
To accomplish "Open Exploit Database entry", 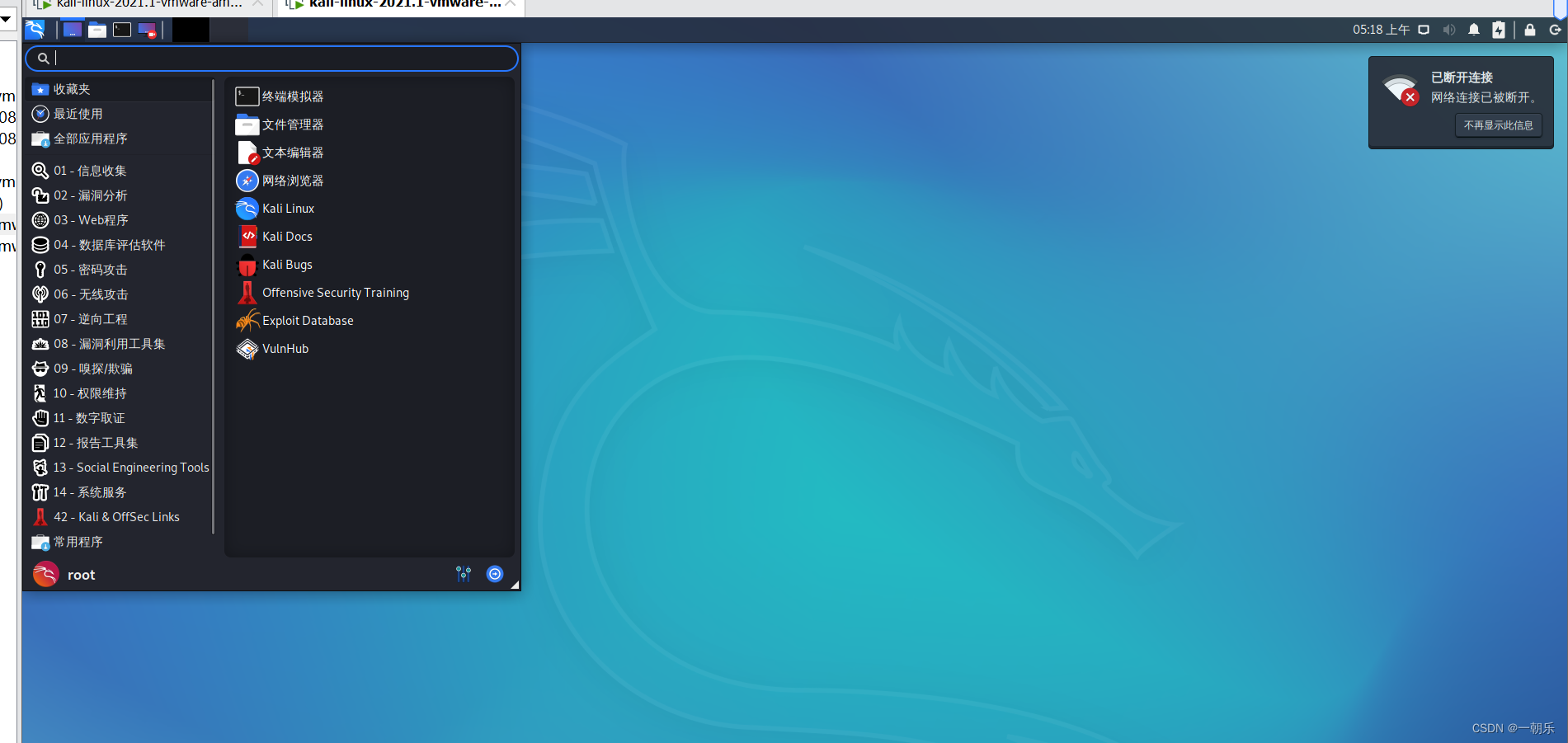I will [370, 321].
